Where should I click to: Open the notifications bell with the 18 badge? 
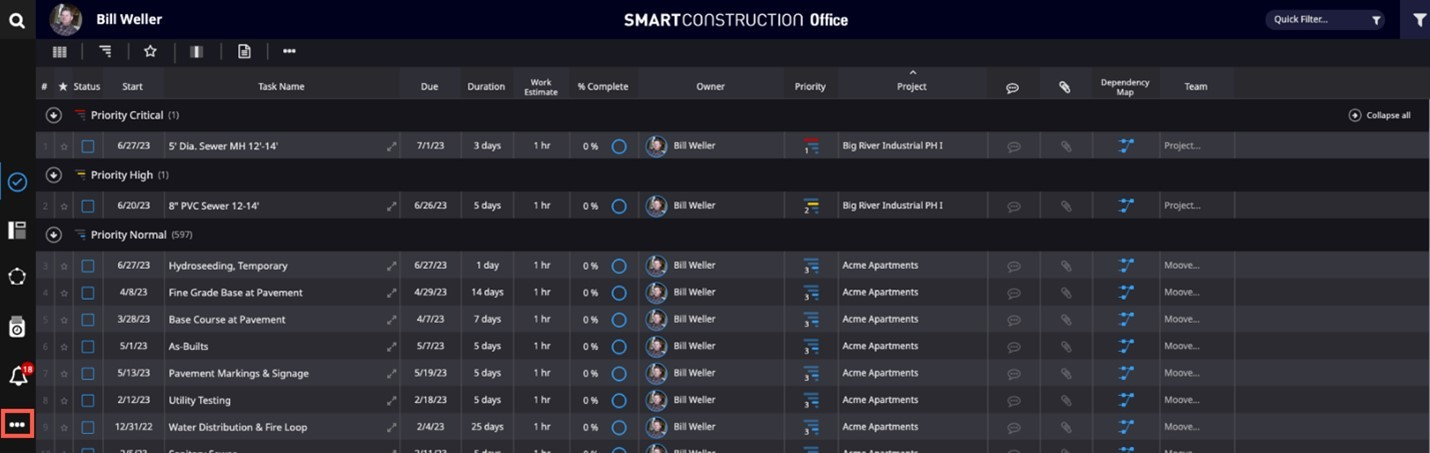click(18, 376)
